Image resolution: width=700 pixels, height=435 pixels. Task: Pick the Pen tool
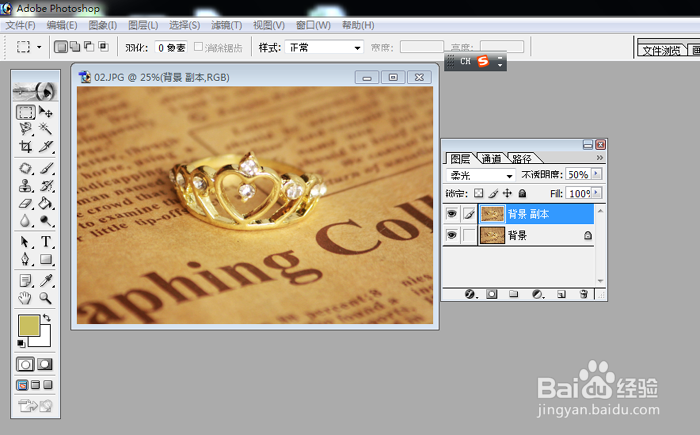25,259
